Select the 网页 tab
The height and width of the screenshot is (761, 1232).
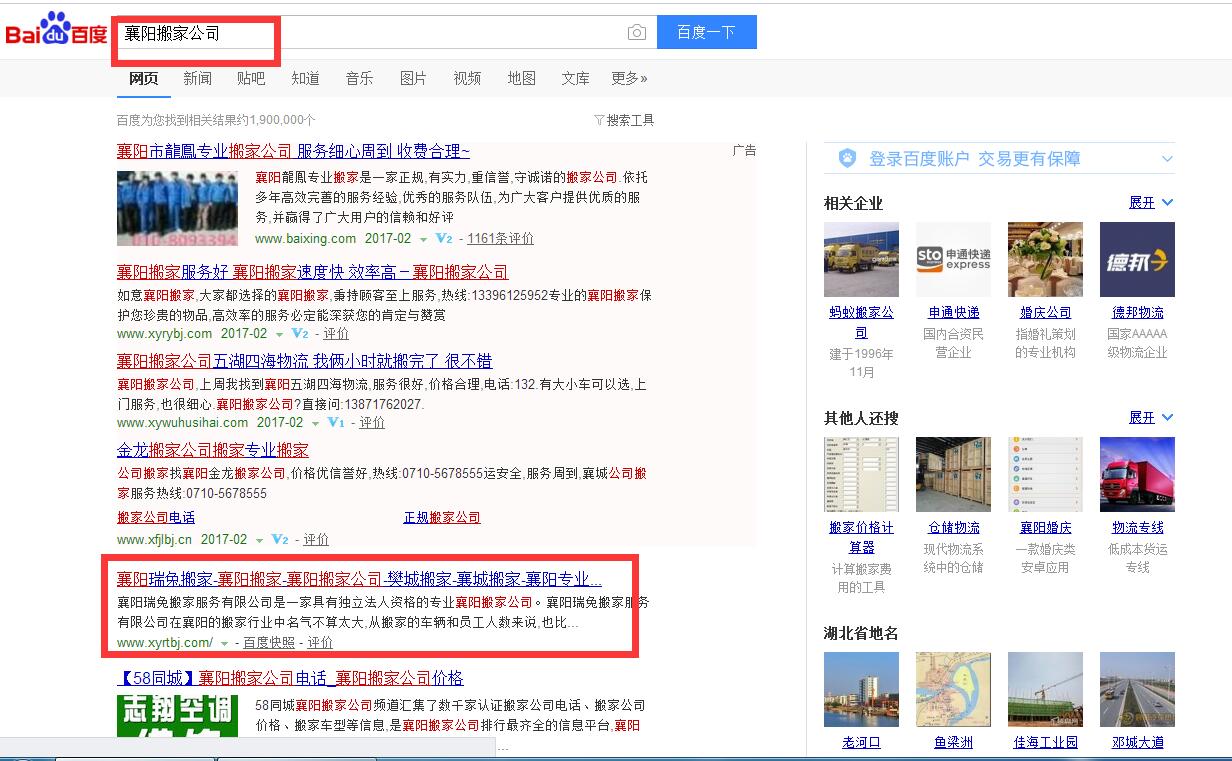tap(143, 78)
